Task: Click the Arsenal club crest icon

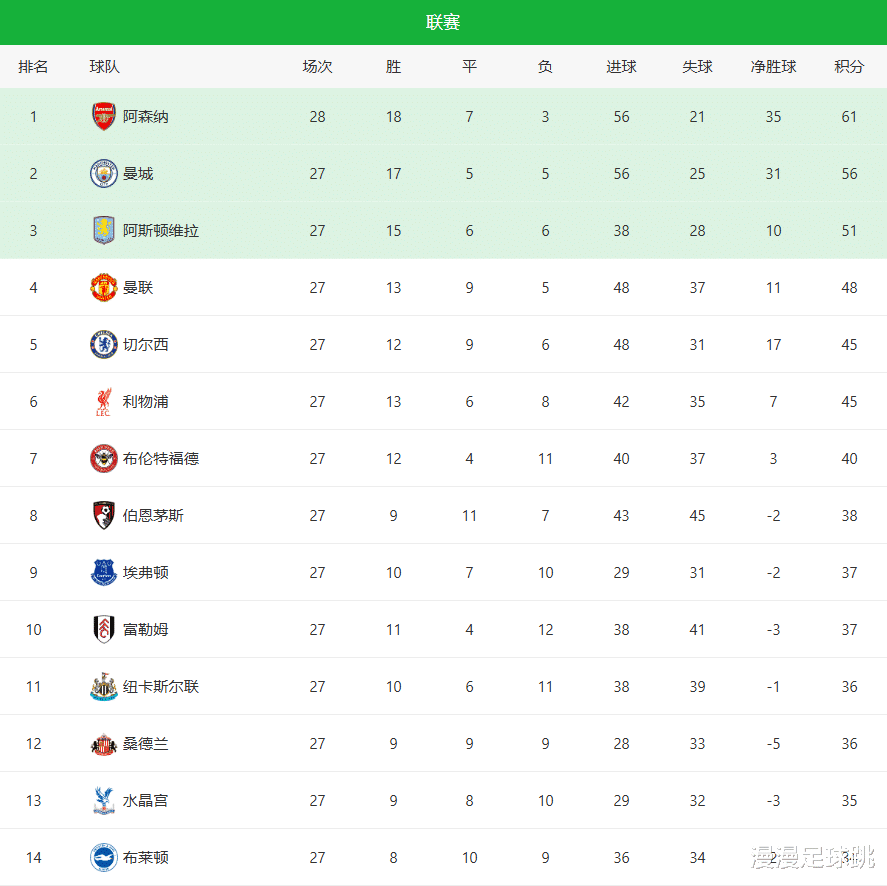Action: click(x=104, y=117)
